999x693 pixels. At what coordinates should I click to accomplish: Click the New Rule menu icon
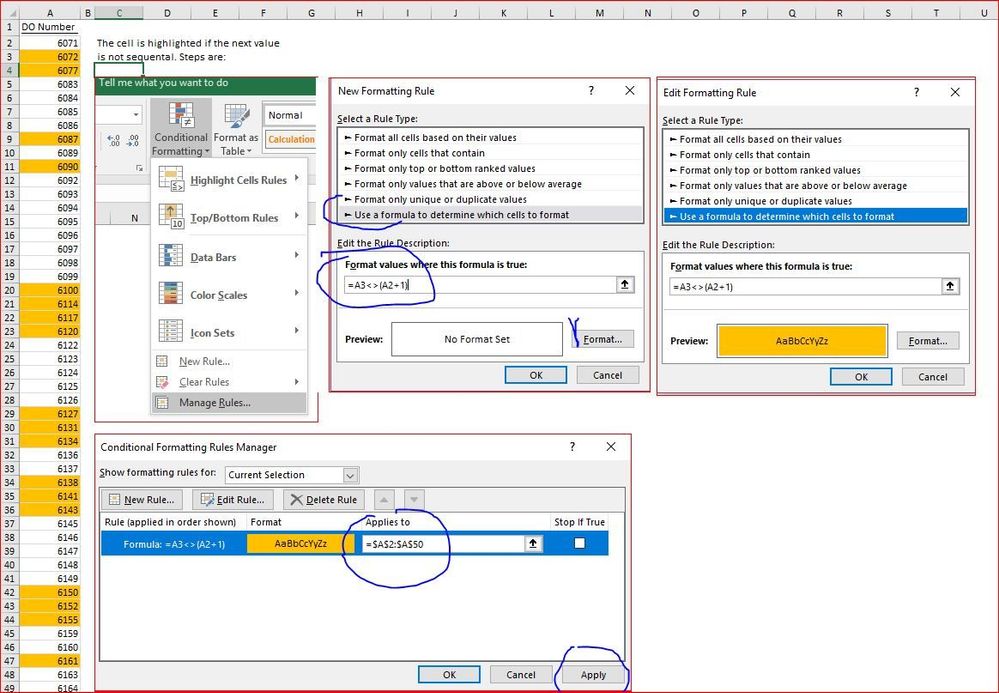pos(162,361)
